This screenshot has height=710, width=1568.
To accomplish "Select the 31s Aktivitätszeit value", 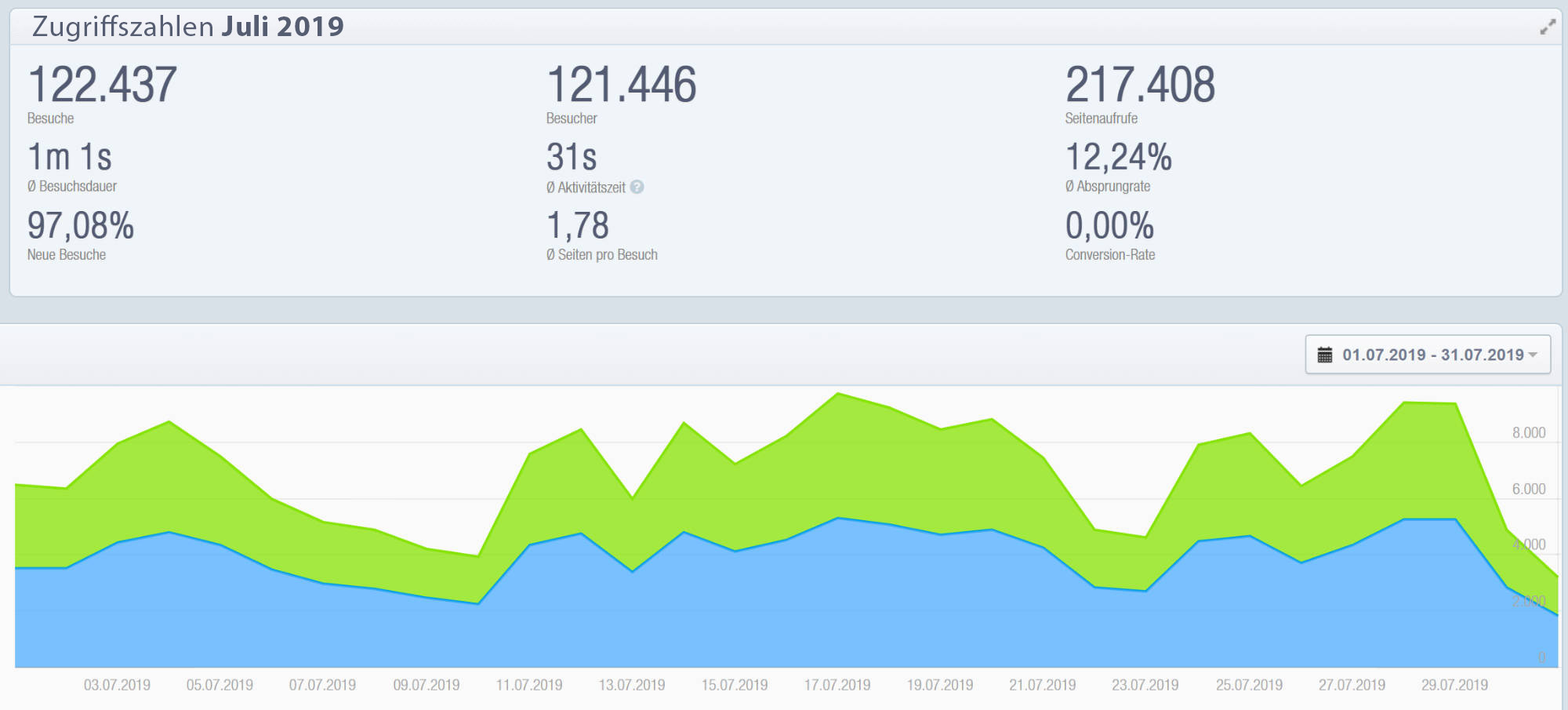I will tap(572, 157).
